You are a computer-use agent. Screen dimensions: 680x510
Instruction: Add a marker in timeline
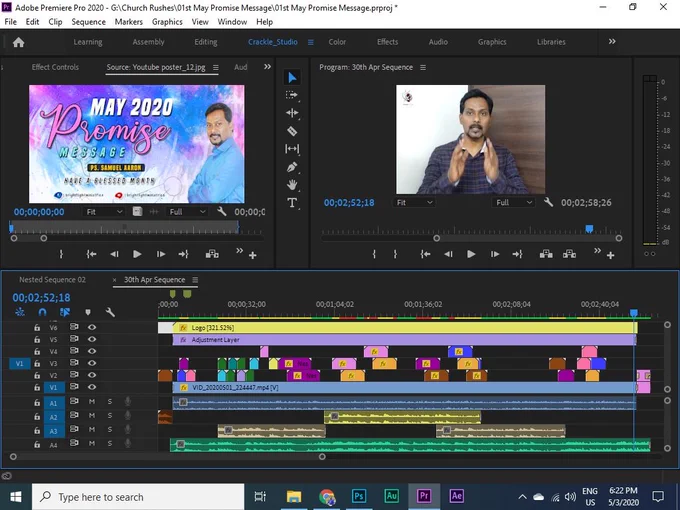(x=88, y=312)
